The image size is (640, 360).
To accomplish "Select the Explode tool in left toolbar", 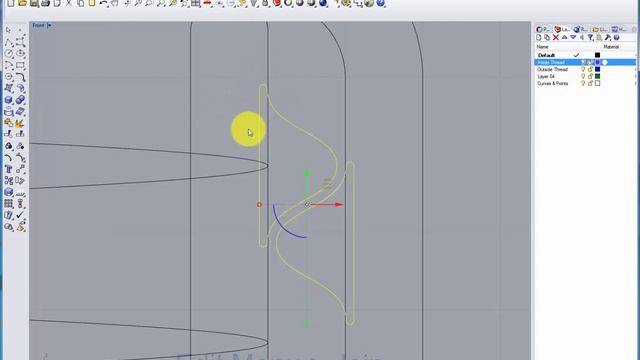I will coord(20,123).
